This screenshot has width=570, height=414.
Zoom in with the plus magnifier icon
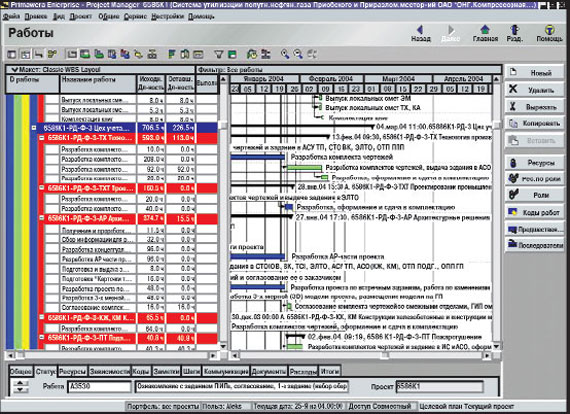coord(285,55)
